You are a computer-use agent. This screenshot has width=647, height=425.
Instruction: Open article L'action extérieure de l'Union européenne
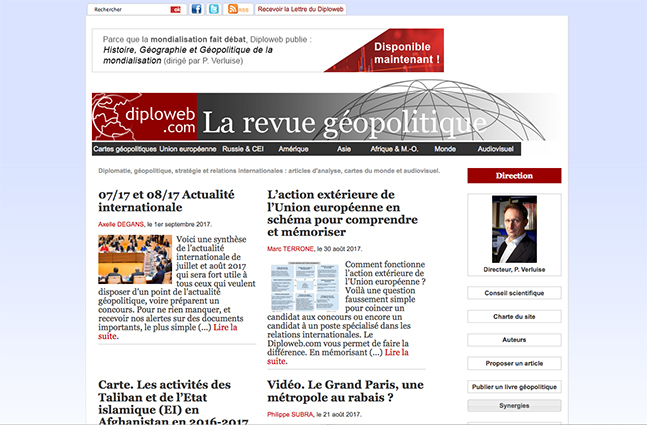click(342, 213)
